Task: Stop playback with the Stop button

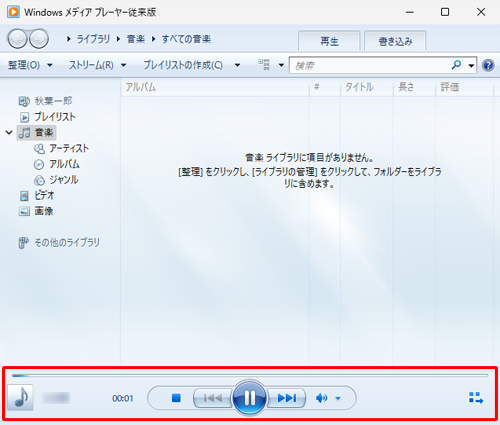Action: coord(176,398)
